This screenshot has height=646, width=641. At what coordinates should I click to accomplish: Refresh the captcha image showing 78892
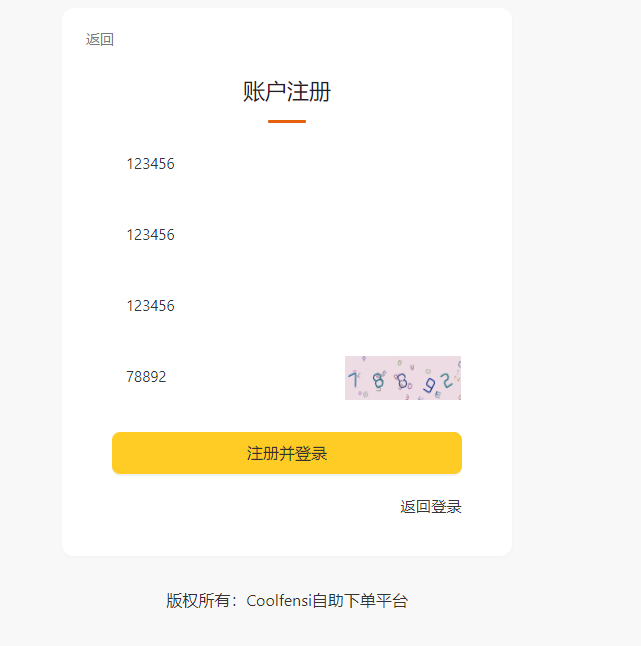402,377
